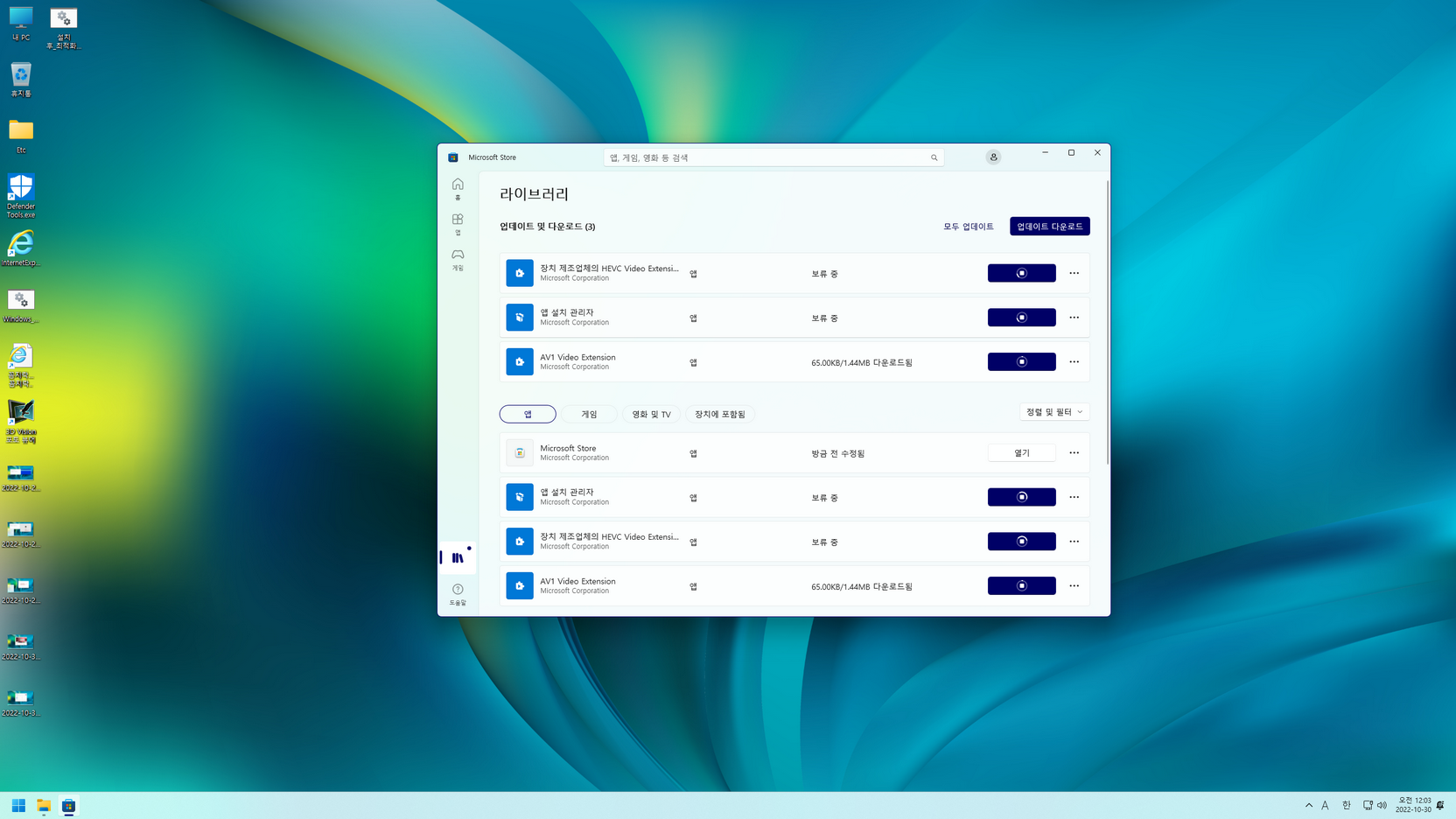Select the 장치에 포함됨 filter tab
This screenshot has height=819, width=1456.
click(720, 414)
